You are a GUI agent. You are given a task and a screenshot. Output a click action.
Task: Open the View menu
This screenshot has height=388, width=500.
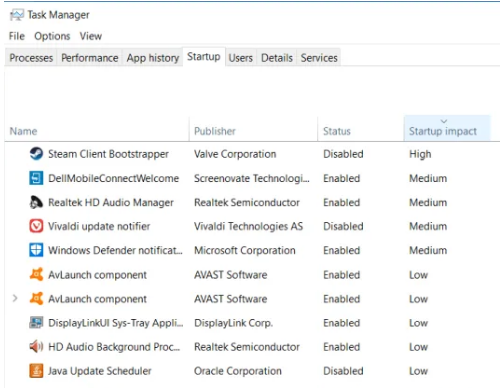point(91,36)
